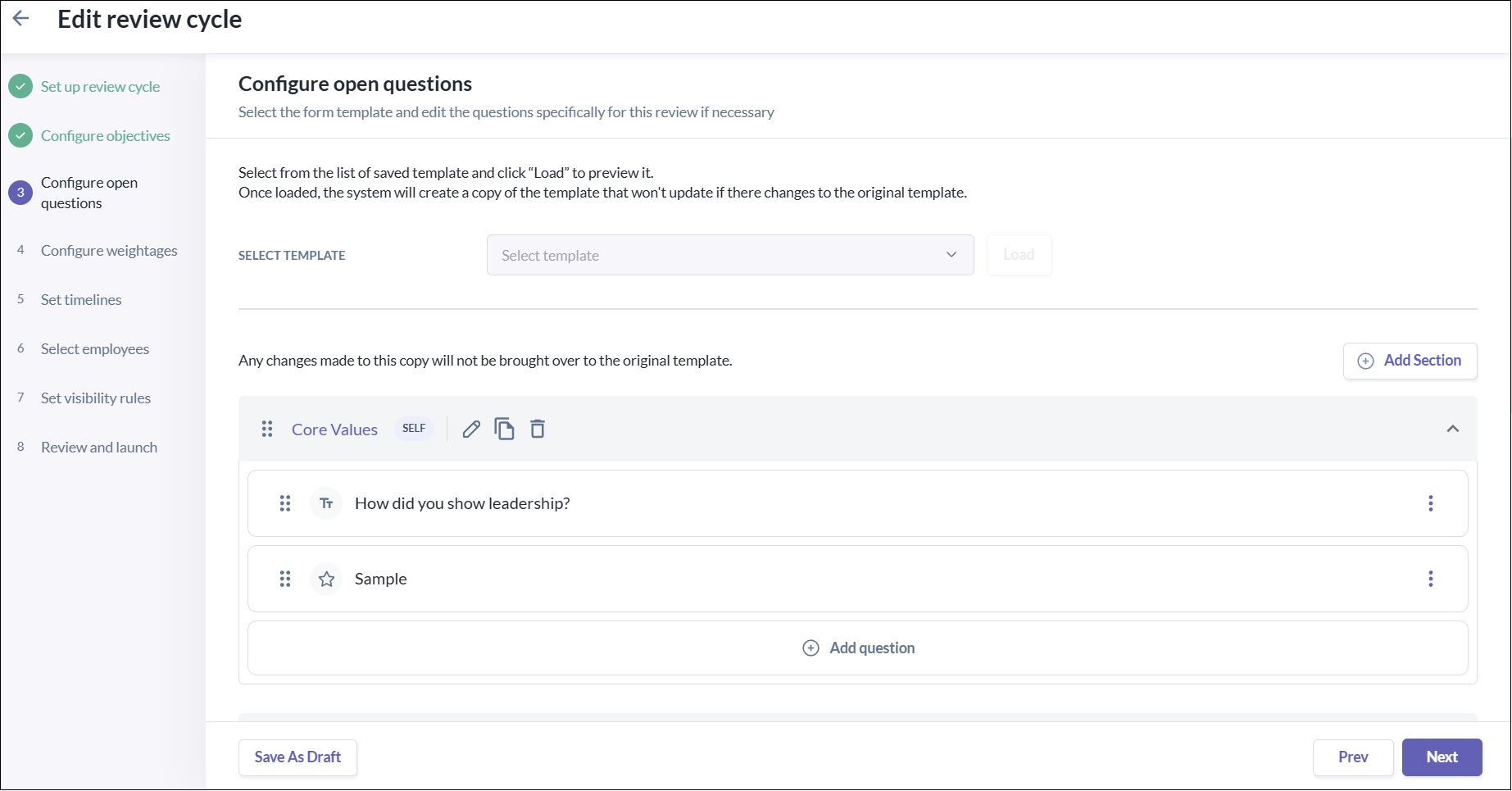Go to Set up review cycle step

click(x=100, y=86)
